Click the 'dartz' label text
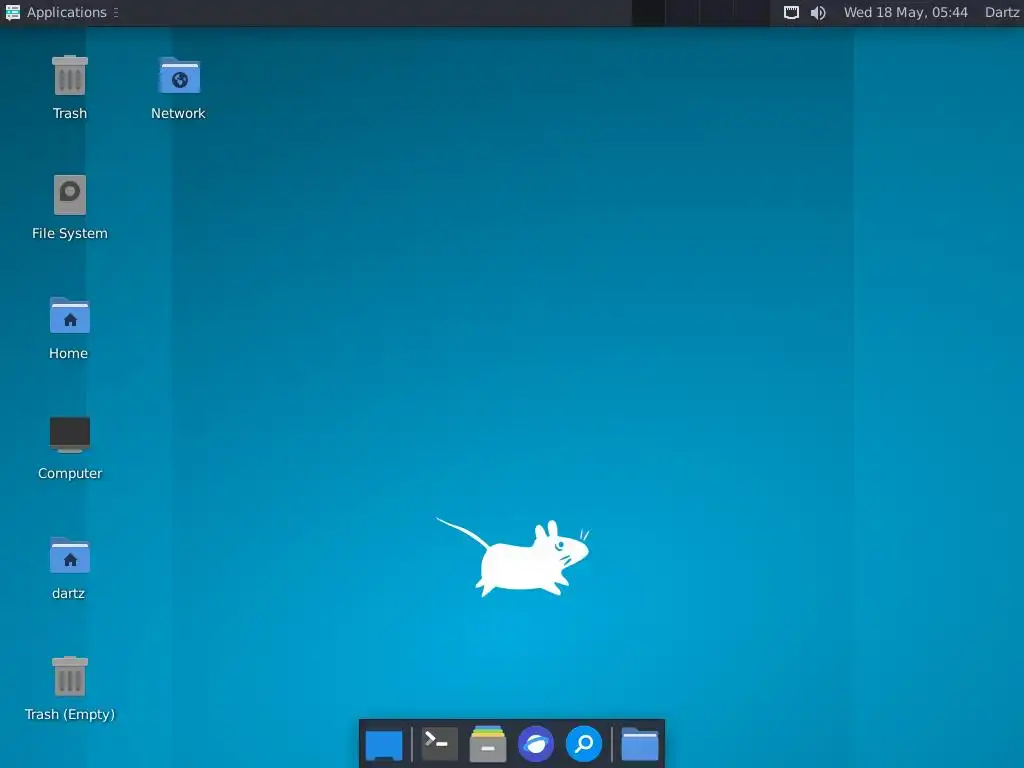This screenshot has height=768, width=1024. (x=69, y=594)
